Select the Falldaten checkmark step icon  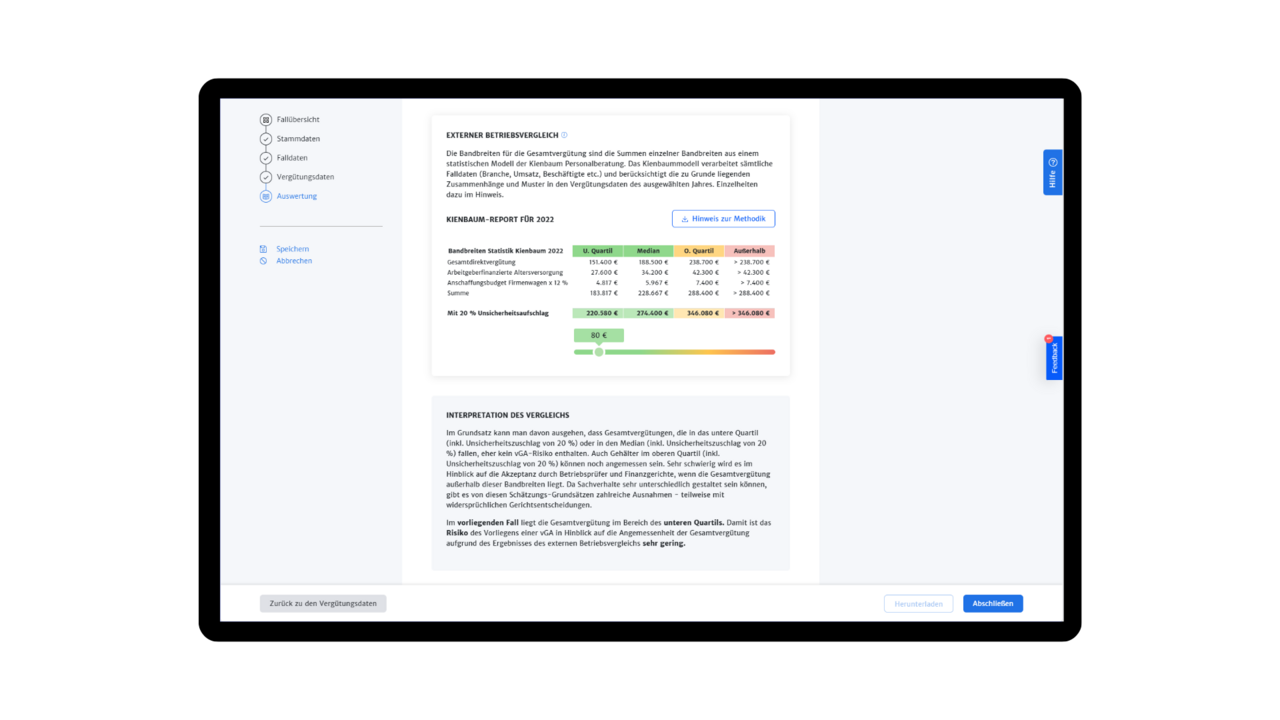click(x=266, y=158)
